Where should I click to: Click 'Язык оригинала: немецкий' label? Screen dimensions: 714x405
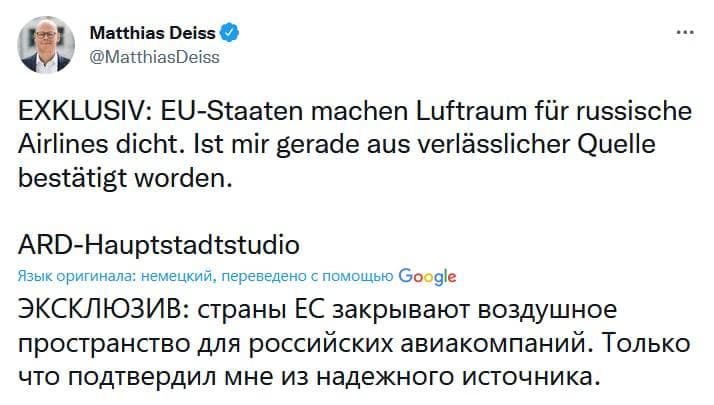[x=115, y=276]
